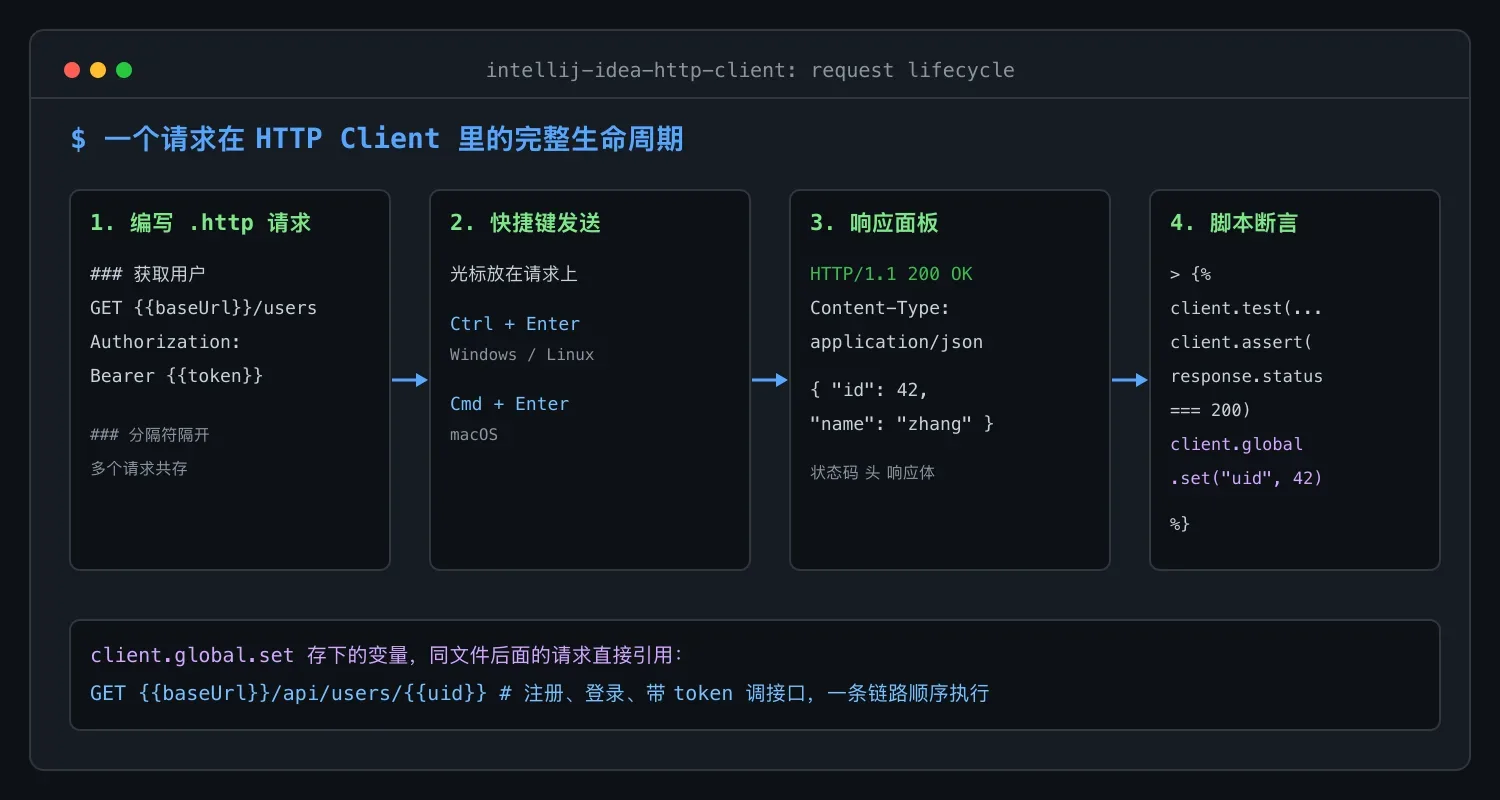The width and height of the screenshot is (1500, 800).
Task: Click the 'client.global' line in card 4
Action: (x=1236, y=444)
